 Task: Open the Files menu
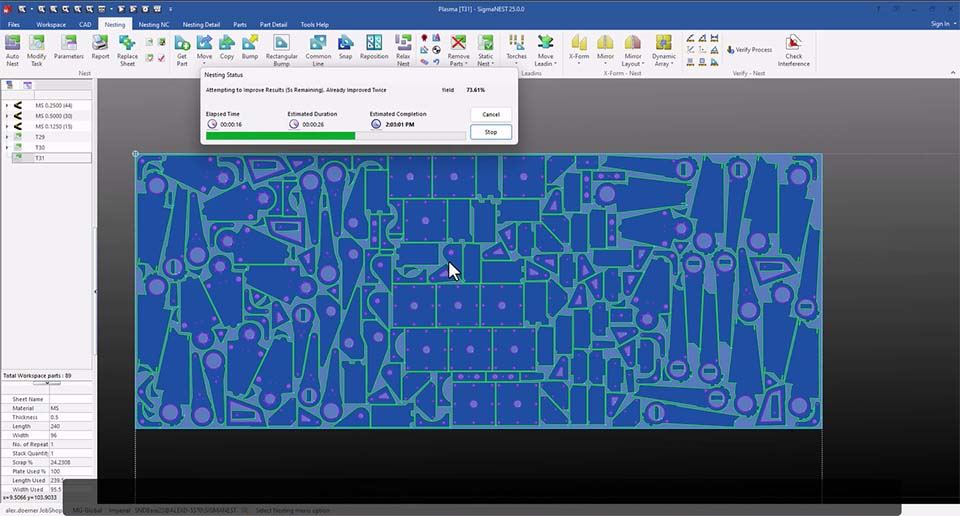click(14, 24)
